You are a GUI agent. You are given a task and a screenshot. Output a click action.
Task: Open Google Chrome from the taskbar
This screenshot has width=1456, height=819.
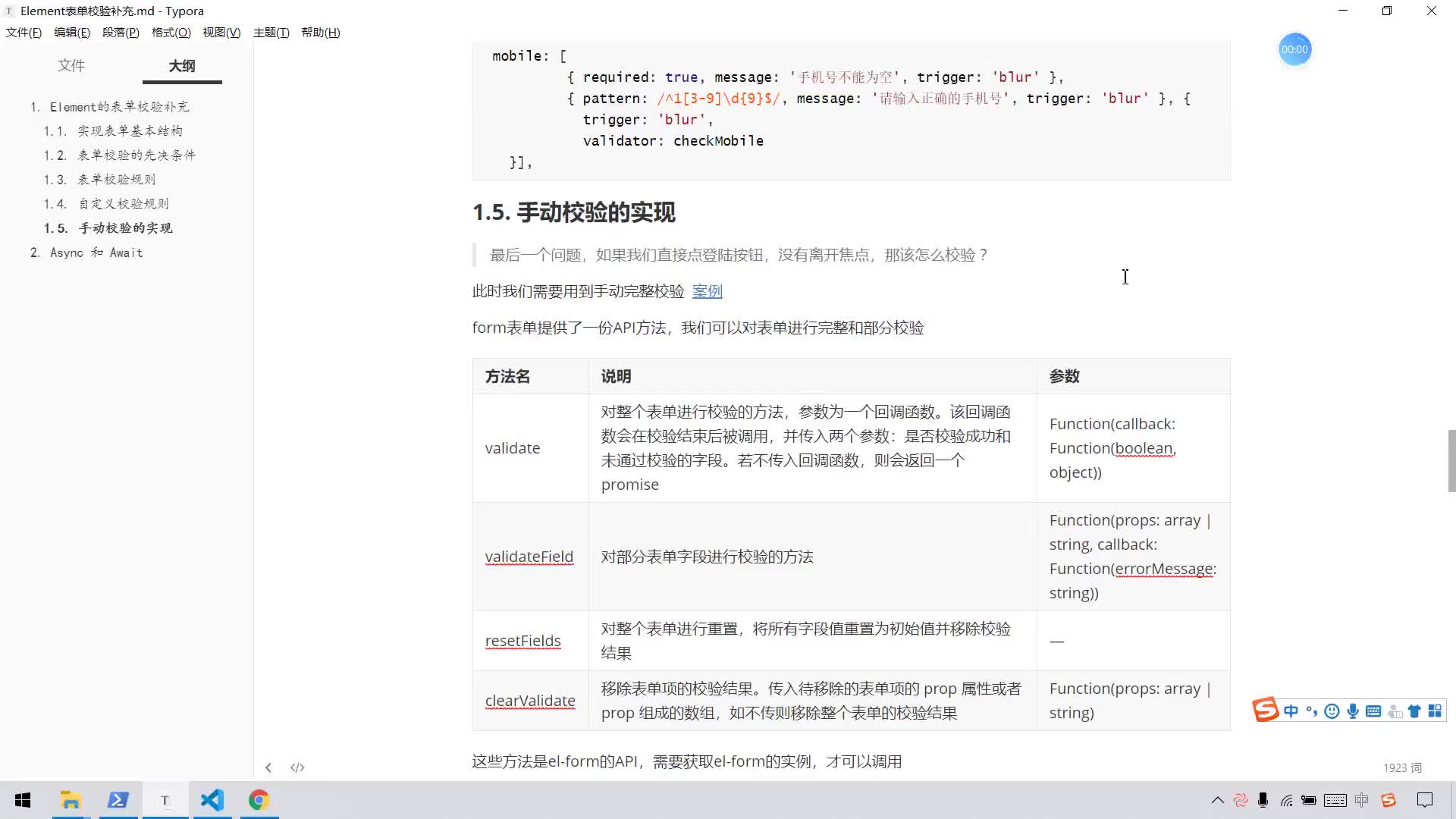[x=259, y=800]
